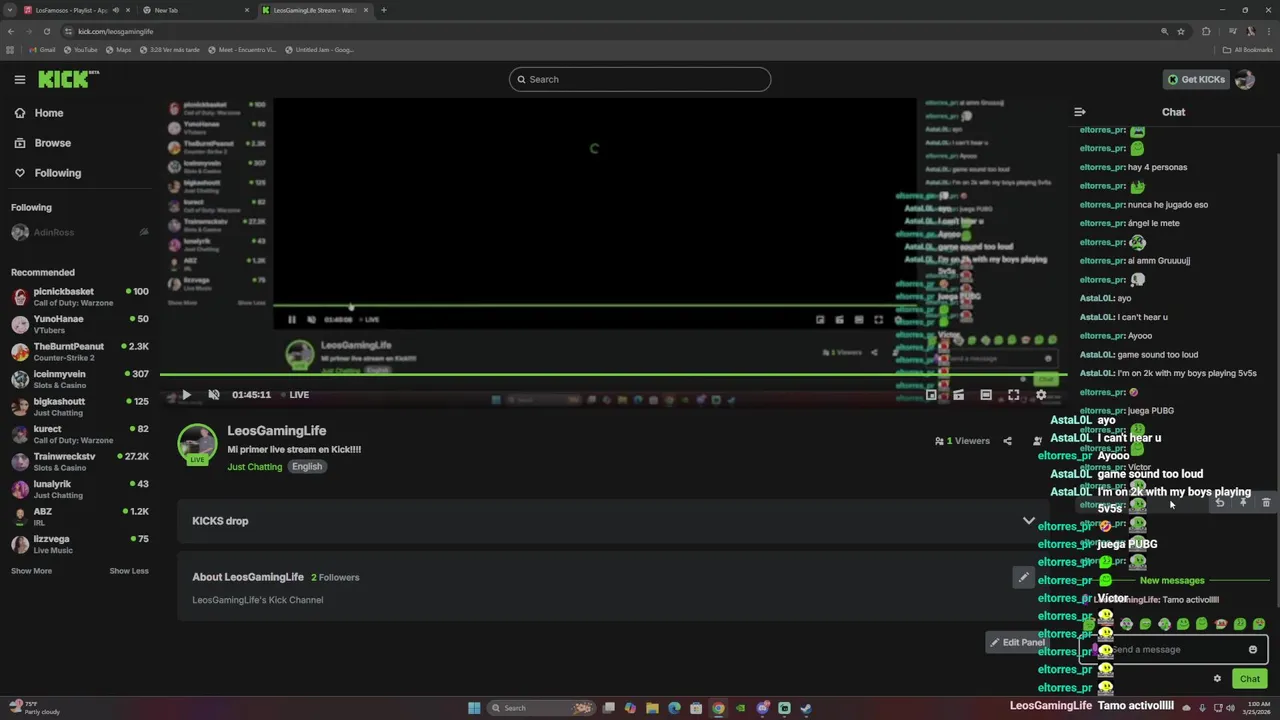Bookmark this page with the star icon
This screenshot has height=720, width=1280.
tap(1181, 31)
